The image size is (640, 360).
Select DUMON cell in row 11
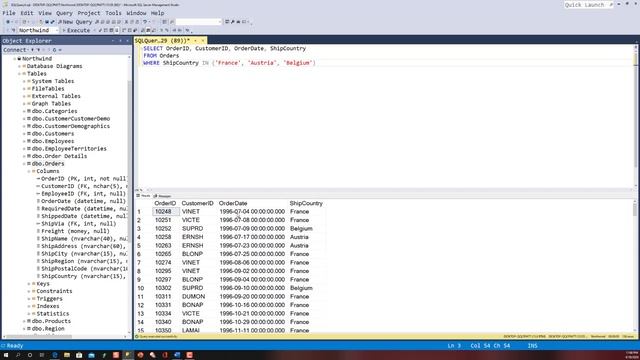[x=193, y=297]
